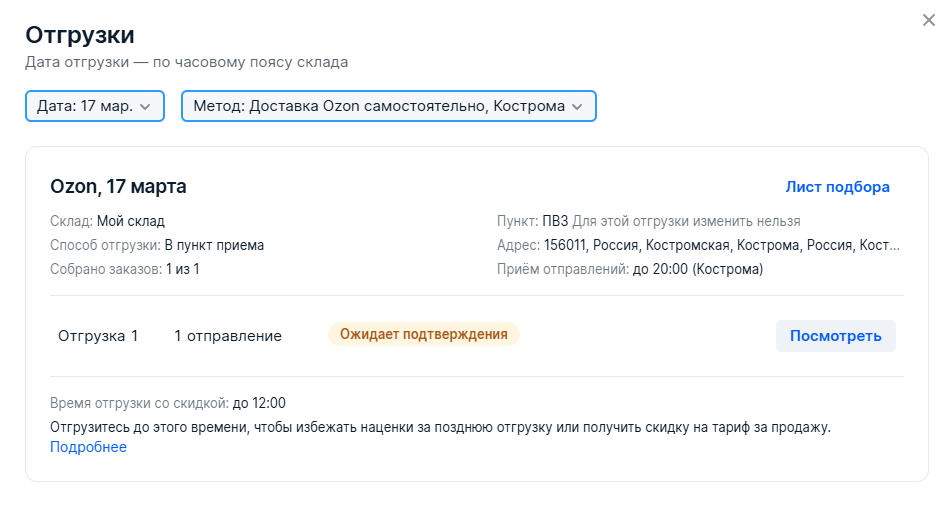Click Собрано заказов: 1 из 1
The image size is (943, 520).
pyautogui.click(x=124, y=269)
